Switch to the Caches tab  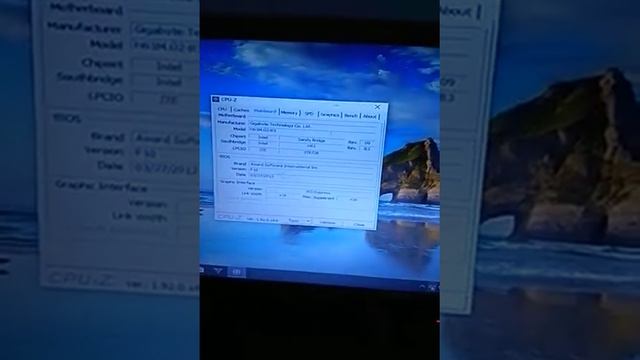click(x=241, y=110)
